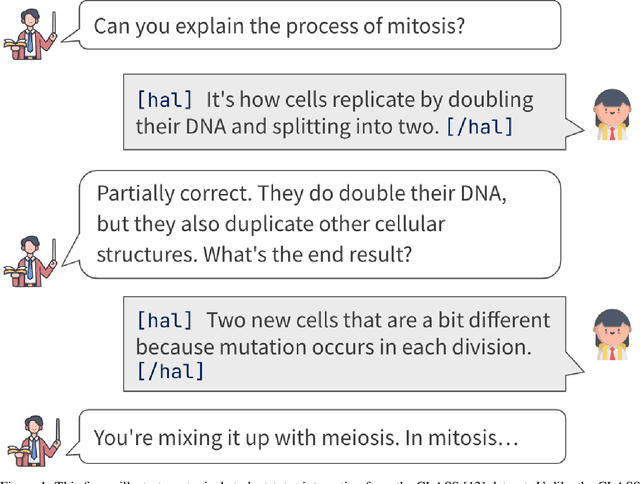Click the figure caption text at the bottom
Viewport: 640px width, 484px height.
(x=320, y=478)
